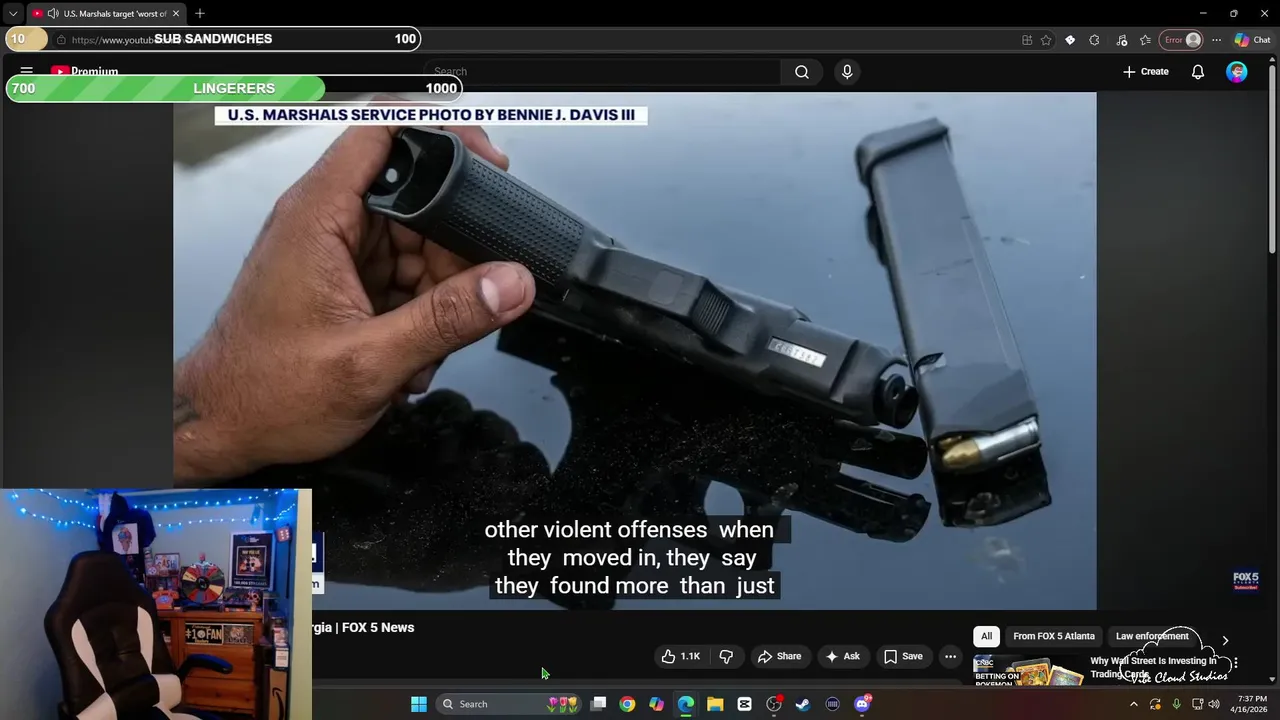Open Edge extensions puzzle icon

(x=1094, y=40)
